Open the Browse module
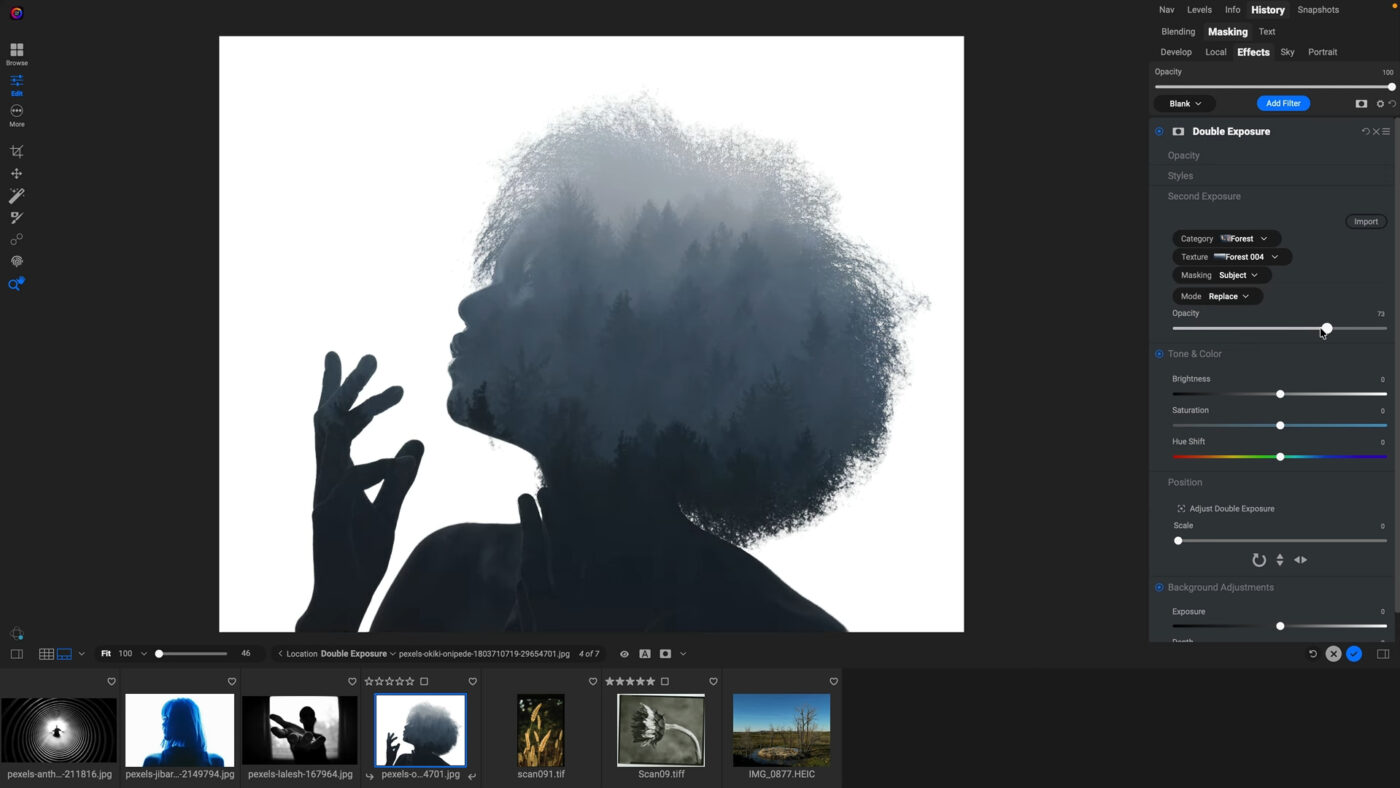The height and width of the screenshot is (788, 1400). 16,53
